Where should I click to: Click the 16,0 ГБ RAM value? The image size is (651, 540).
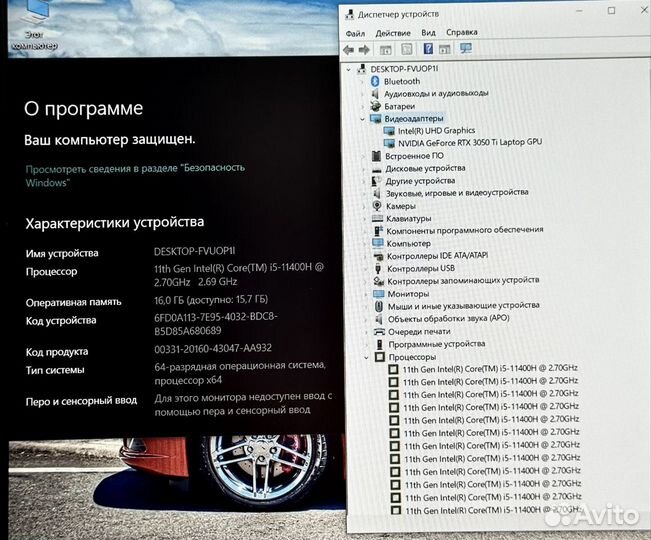(211, 300)
